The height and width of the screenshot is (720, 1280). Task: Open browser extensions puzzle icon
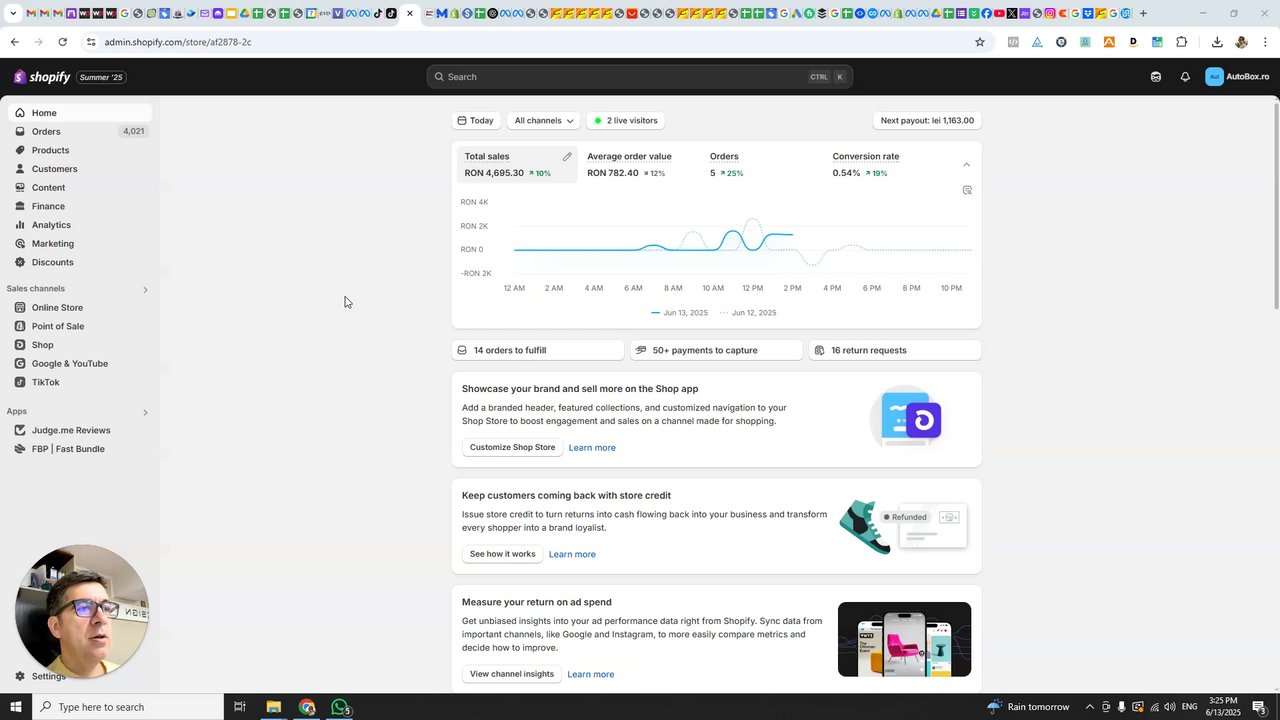click(1181, 42)
